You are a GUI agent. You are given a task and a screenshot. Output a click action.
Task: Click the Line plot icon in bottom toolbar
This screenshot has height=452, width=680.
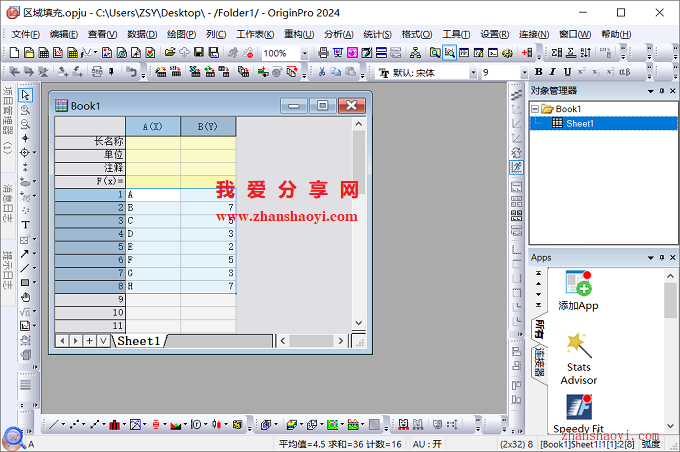(53, 424)
